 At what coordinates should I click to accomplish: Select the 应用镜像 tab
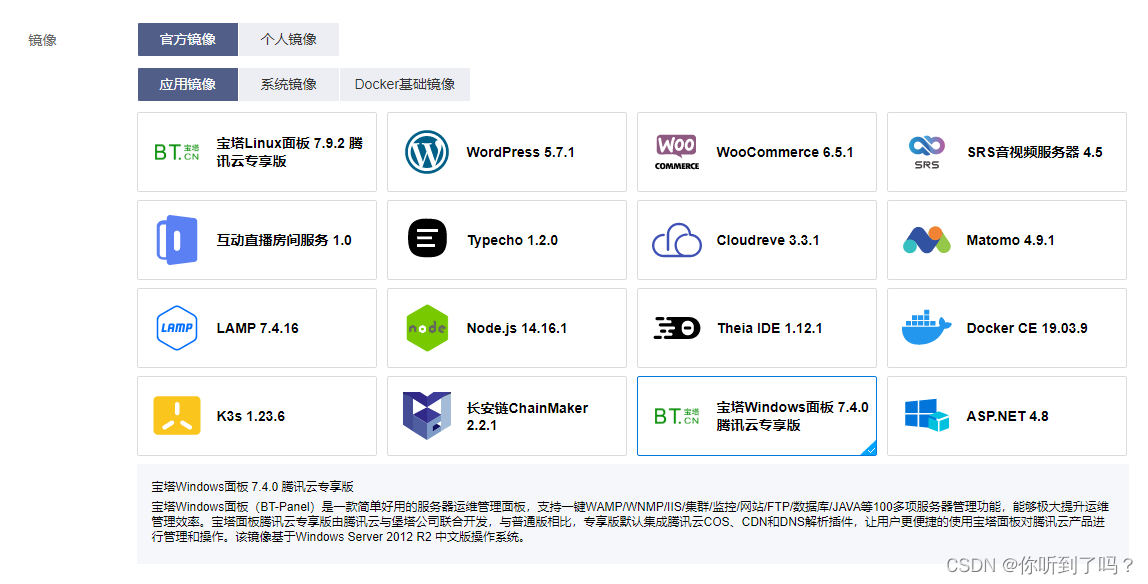click(187, 84)
